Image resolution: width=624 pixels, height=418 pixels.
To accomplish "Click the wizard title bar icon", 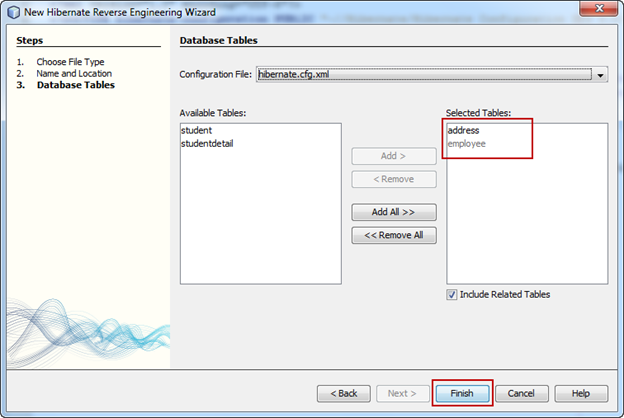I will (14, 12).
